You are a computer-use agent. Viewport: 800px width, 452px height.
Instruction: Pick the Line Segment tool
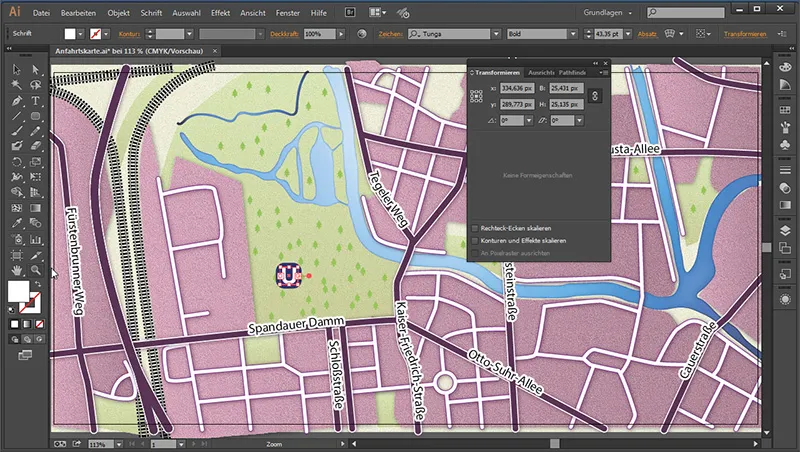(x=16, y=116)
